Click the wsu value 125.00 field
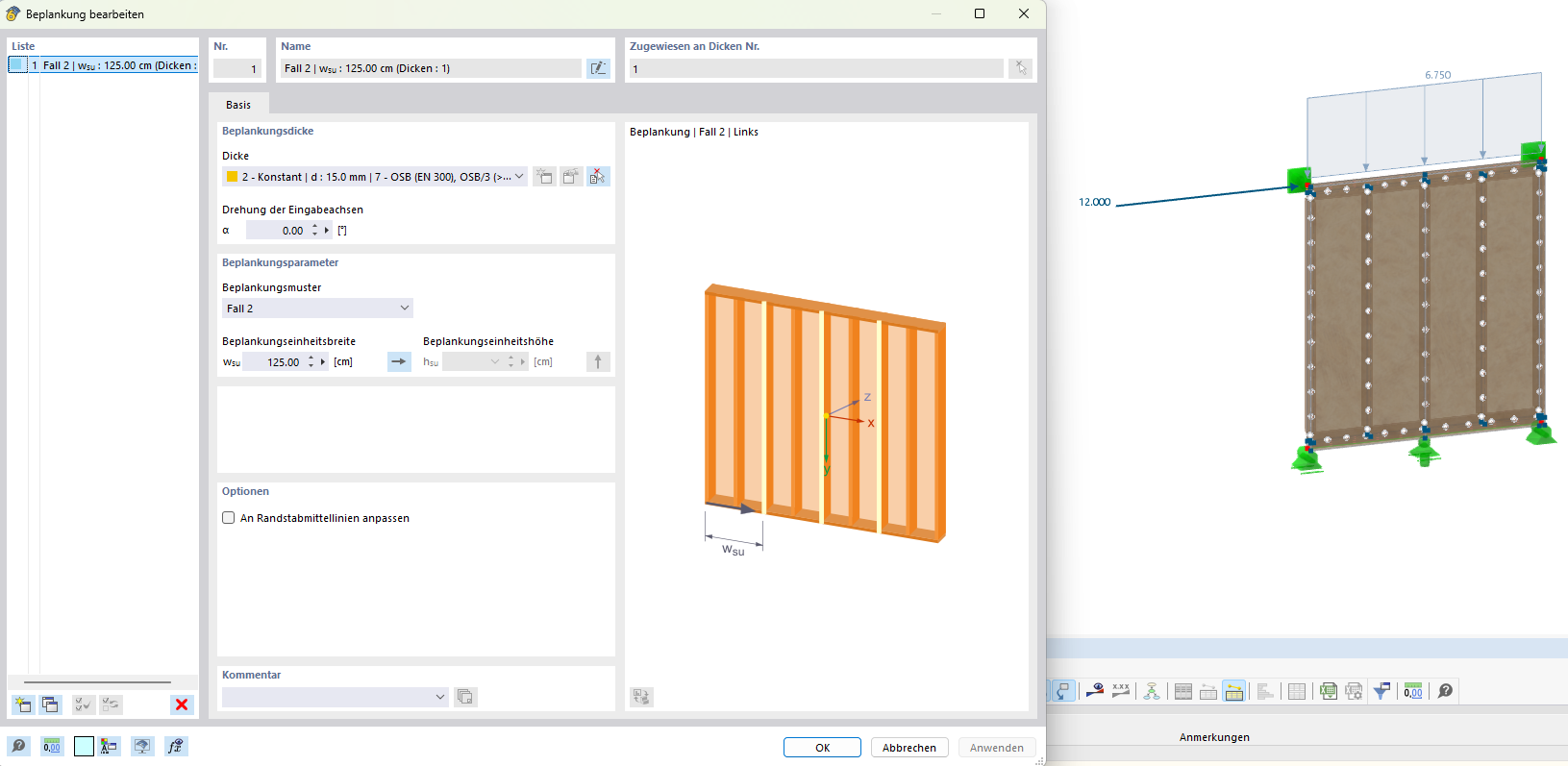 [273, 362]
